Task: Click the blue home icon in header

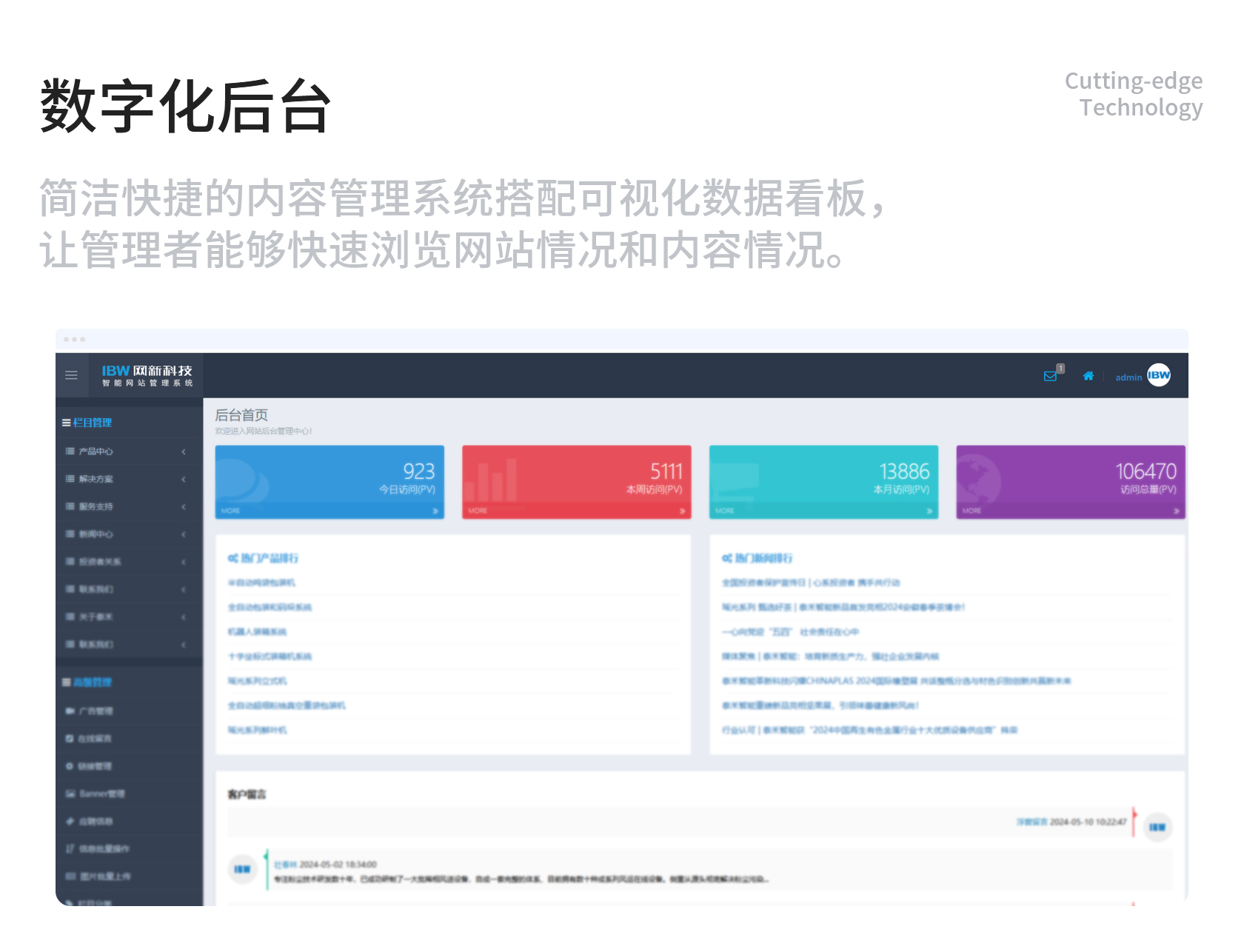Action: [x=1088, y=376]
